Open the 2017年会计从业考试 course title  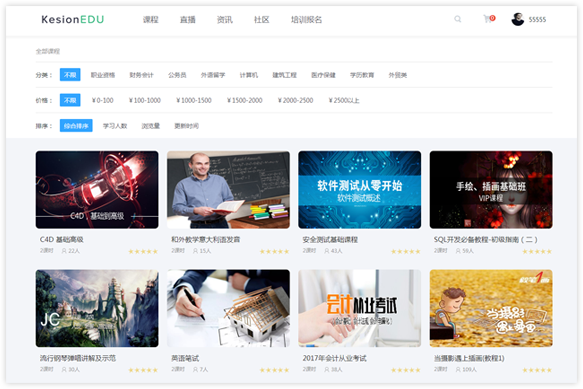coord(334,358)
